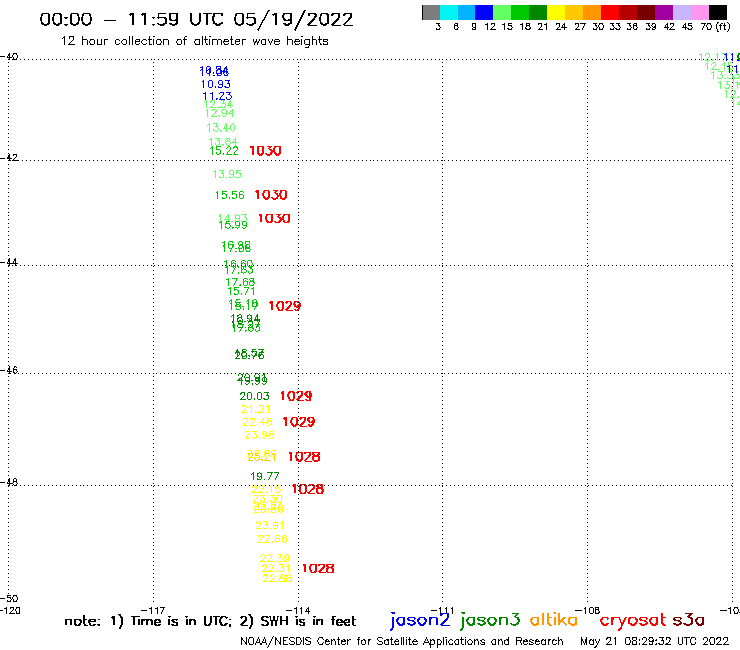Select the yellow swatch in color scale

[x=556, y=12]
